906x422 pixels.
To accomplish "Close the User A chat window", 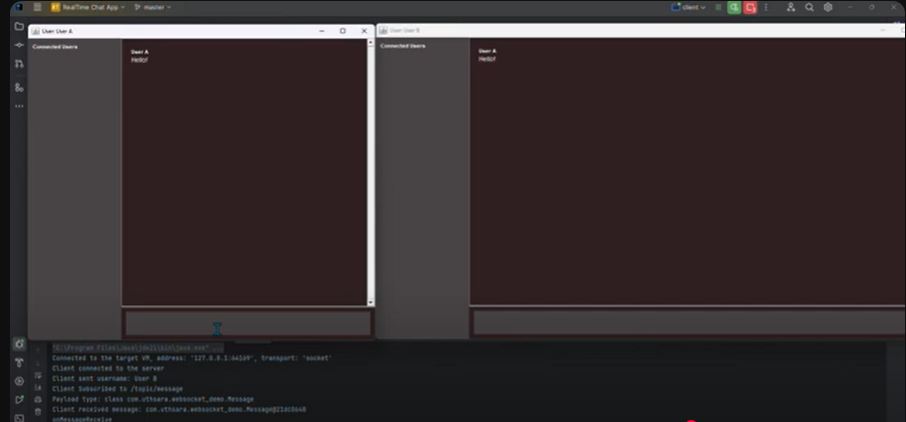I will (x=364, y=31).
